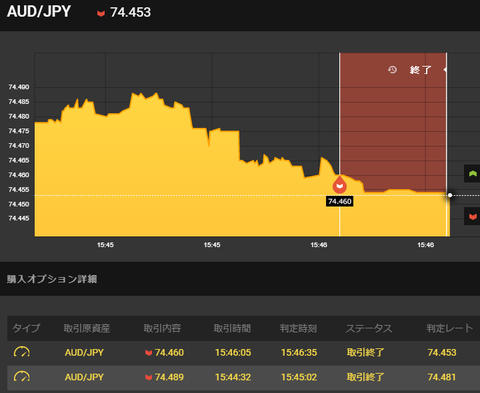Click the AUD/JPY title in the header
Screen dimensions: 480x393
[39, 12]
